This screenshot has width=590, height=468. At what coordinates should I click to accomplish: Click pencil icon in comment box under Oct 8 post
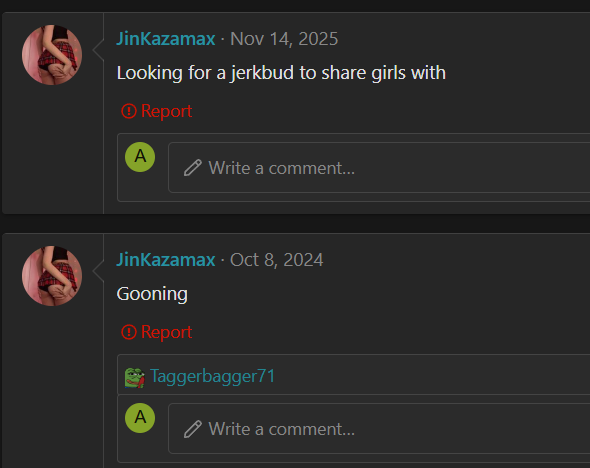click(x=193, y=429)
